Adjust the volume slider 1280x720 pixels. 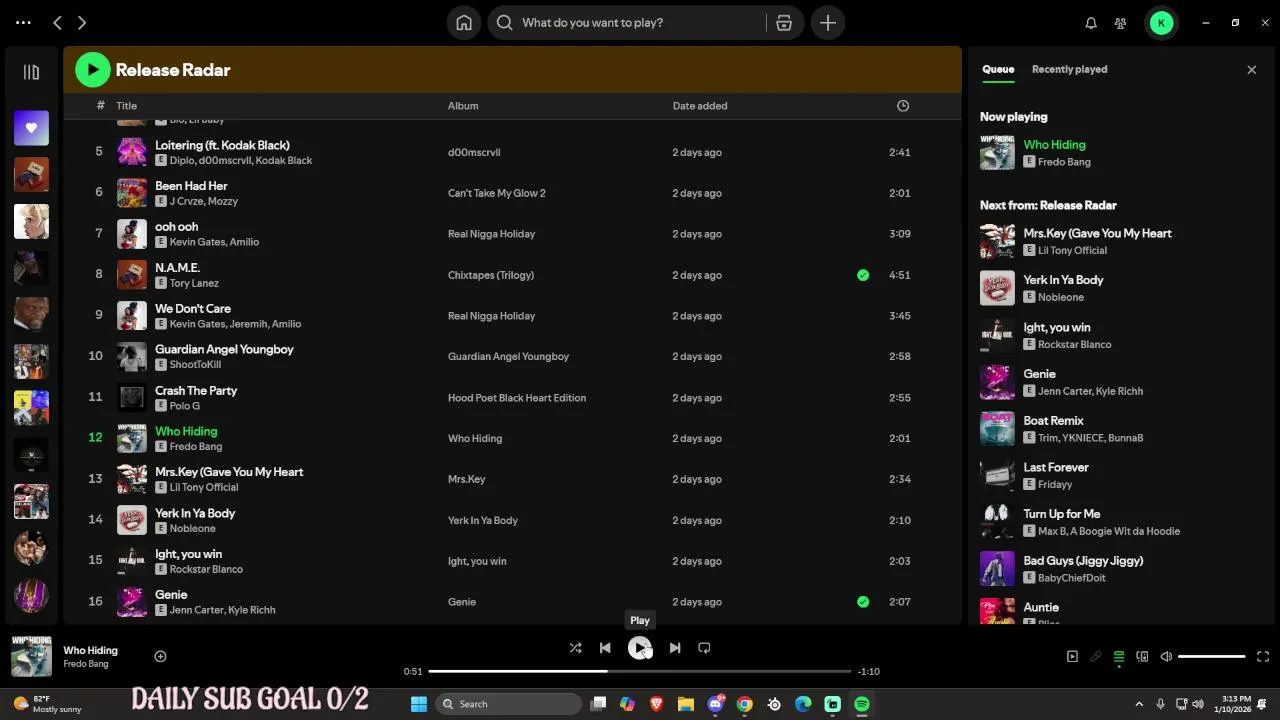pyautogui.click(x=1211, y=657)
